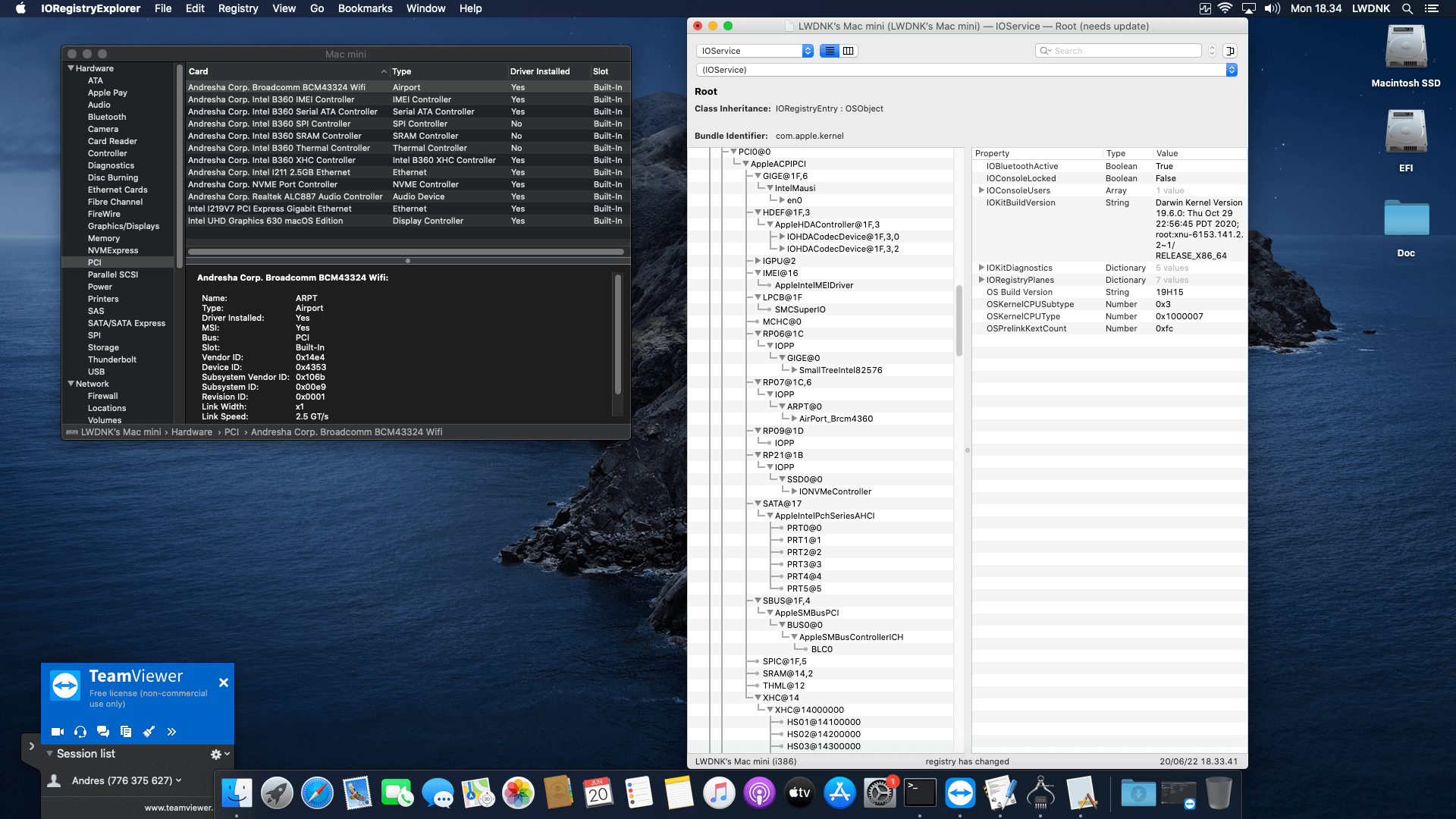Collapse the Hardware section in Mac mini sidebar
Screen dimensions: 1456x819
(71, 68)
